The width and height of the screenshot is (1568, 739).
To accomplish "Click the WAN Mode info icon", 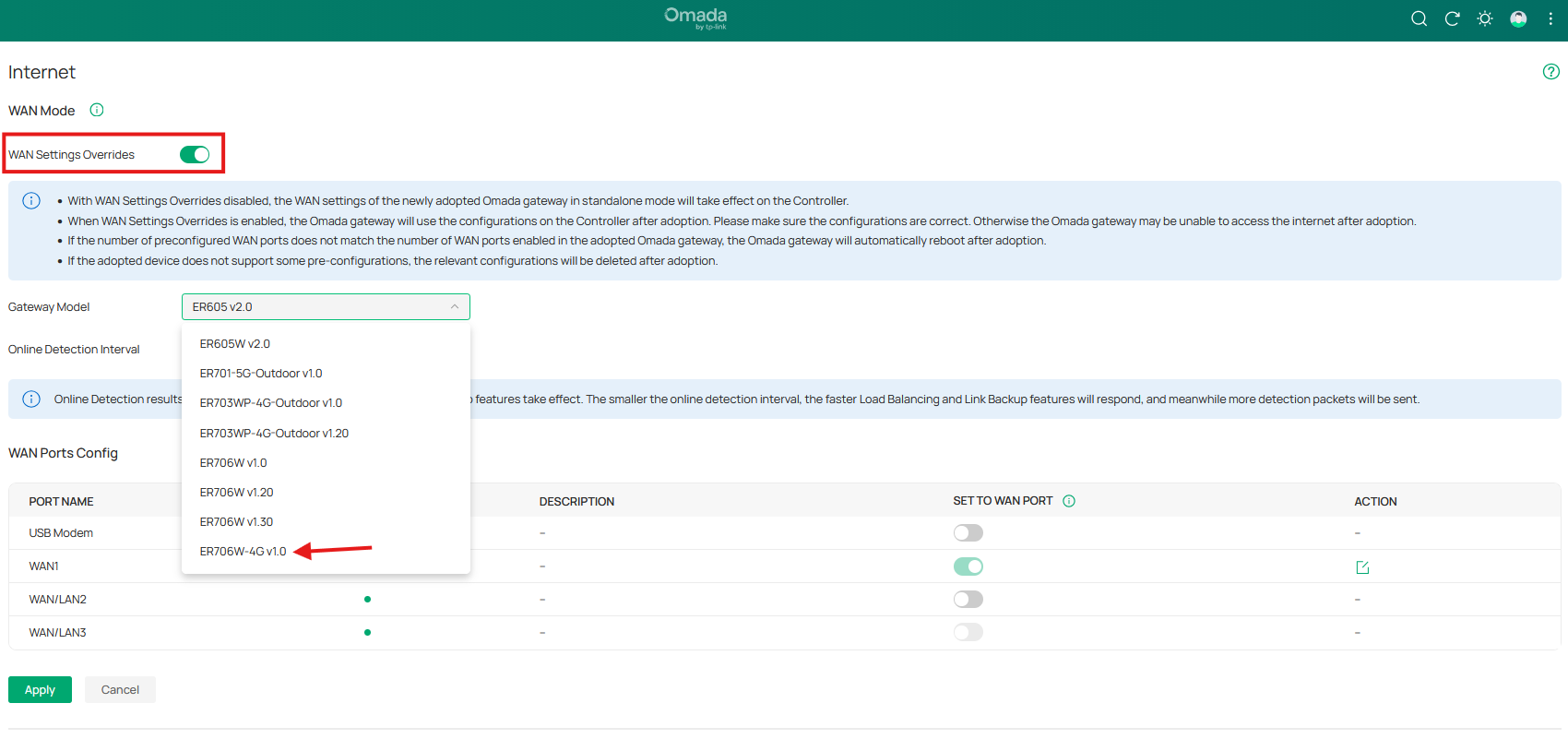I will coord(97,110).
